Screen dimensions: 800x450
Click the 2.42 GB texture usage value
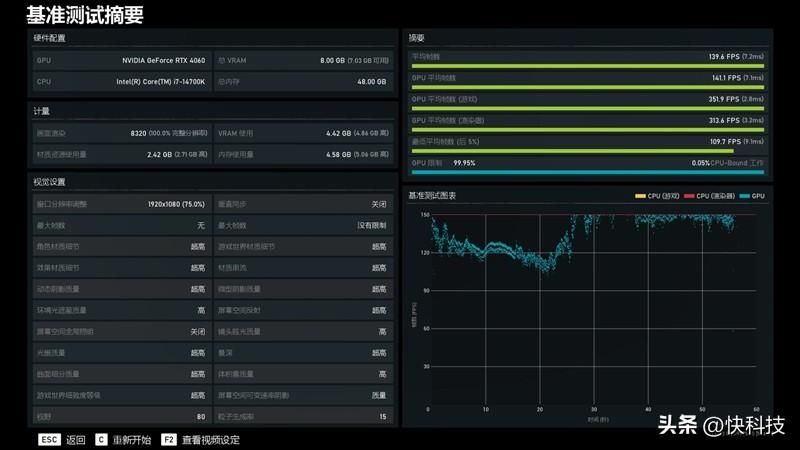pyautogui.click(x=159, y=155)
